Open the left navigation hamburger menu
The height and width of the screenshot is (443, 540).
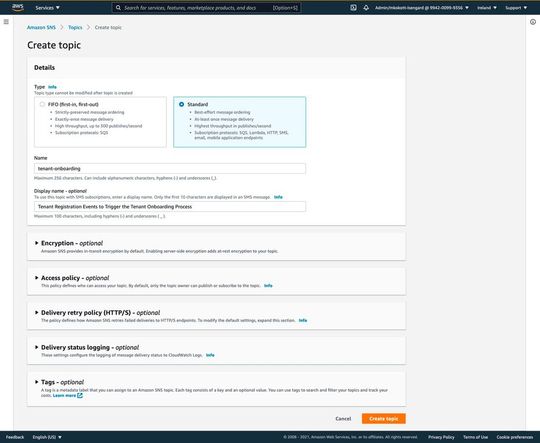(x=6, y=22)
